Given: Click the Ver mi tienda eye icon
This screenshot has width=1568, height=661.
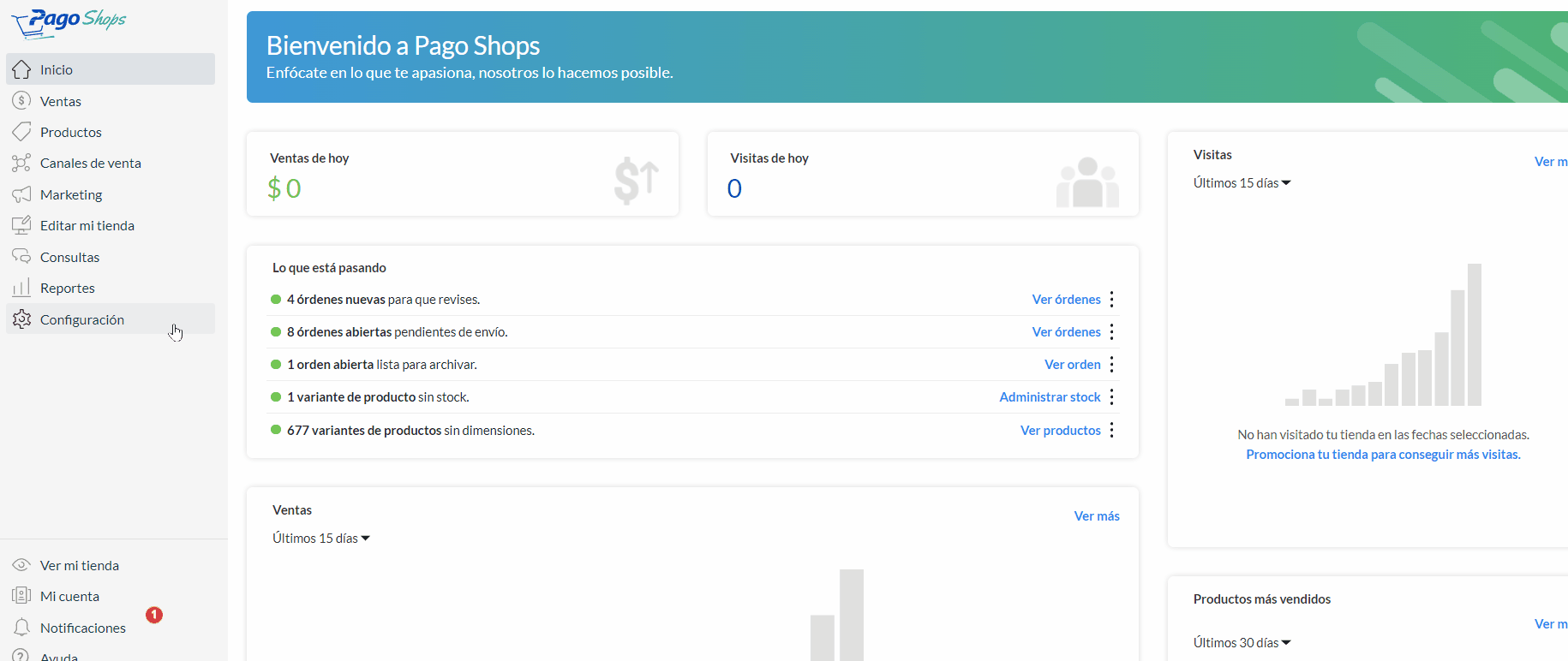Looking at the screenshot, I should coord(21,565).
